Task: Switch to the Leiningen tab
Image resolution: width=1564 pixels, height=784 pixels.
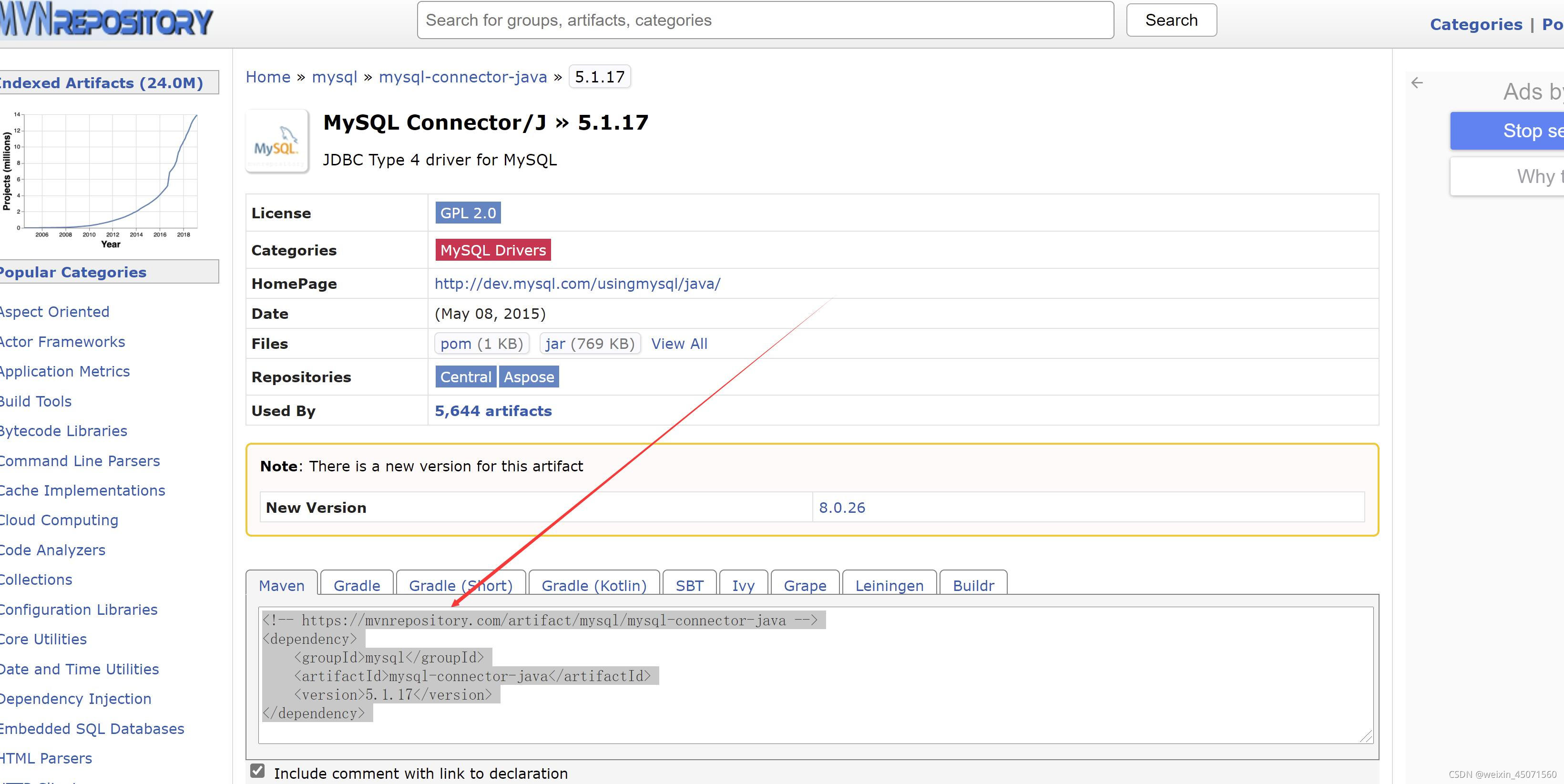Action: (x=889, y=585)
